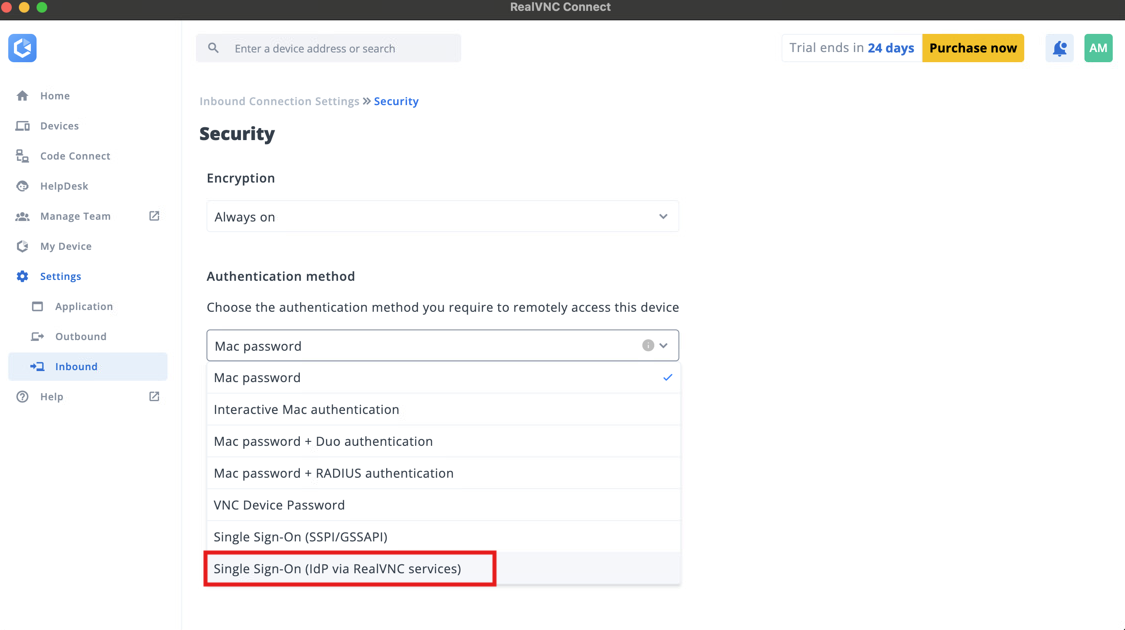Open Inbound settings label

coord(76,367)
